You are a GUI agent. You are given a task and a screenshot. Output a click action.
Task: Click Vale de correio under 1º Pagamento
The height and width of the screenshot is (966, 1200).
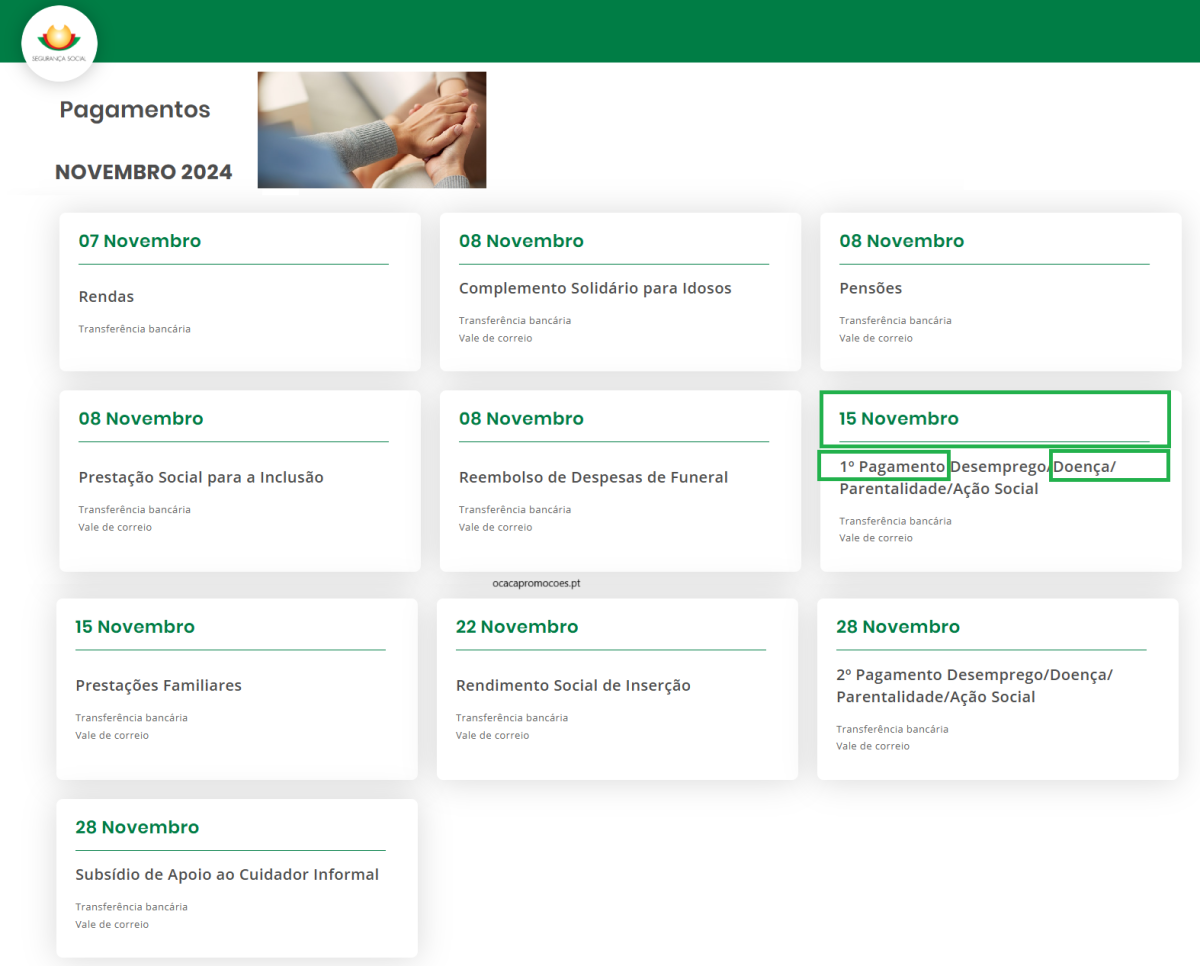click(x=876, y=538)
